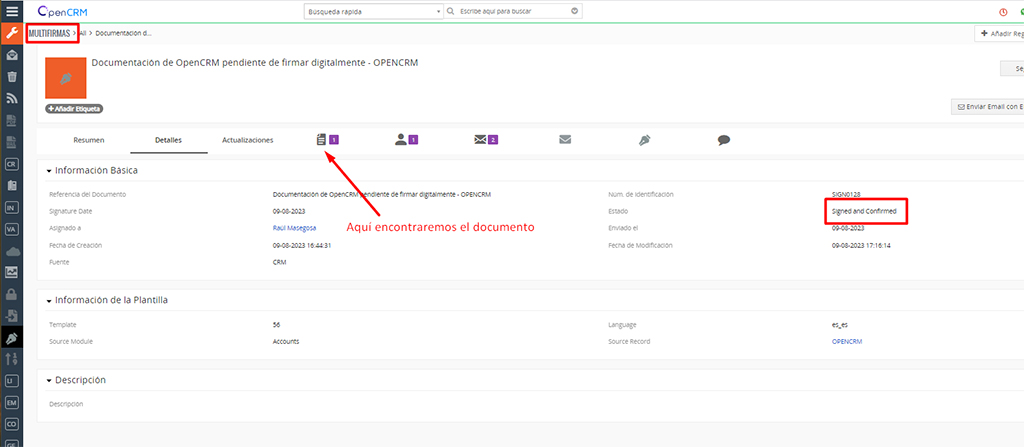Click the Añadir Etiqueta button
The height and width of the screenshot is (447, 1024).
[74, 109]
